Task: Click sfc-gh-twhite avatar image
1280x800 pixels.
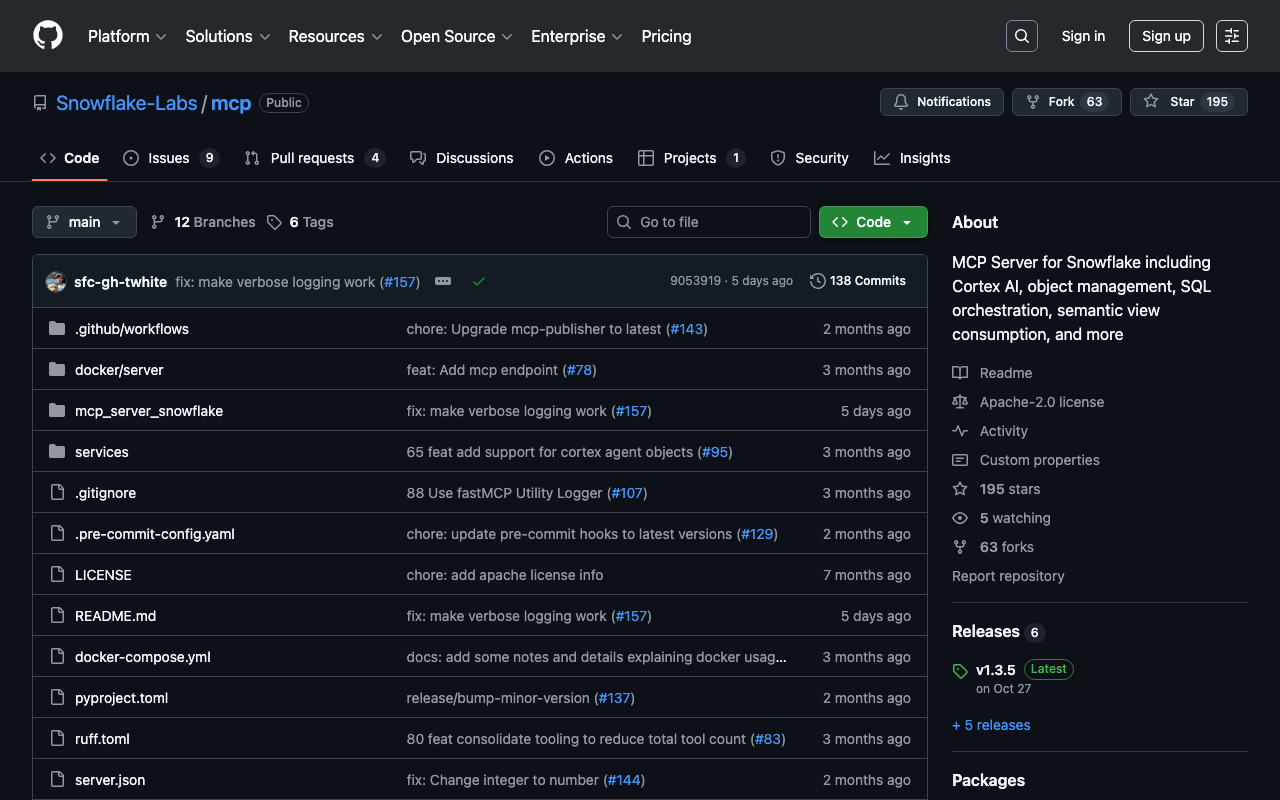Action: pyautogui.click(x=56, y=282)
